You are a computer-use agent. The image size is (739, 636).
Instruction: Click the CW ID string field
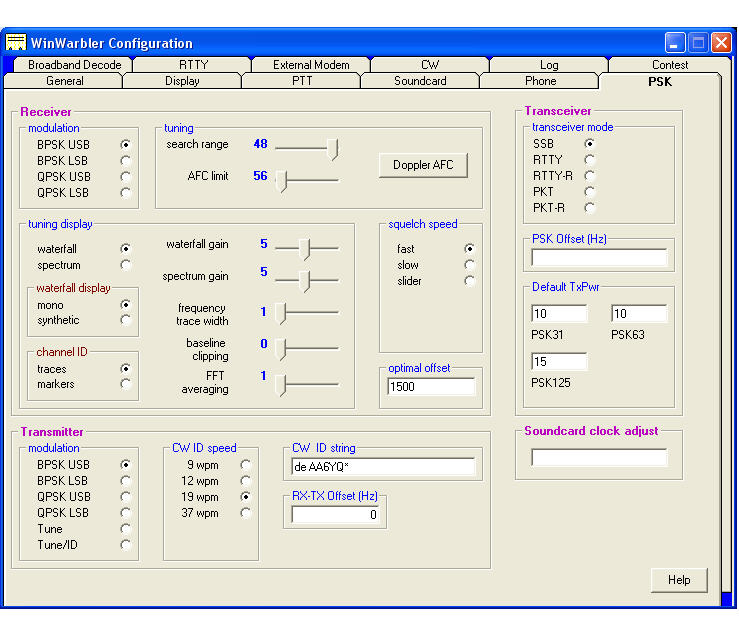pos(383,467)
